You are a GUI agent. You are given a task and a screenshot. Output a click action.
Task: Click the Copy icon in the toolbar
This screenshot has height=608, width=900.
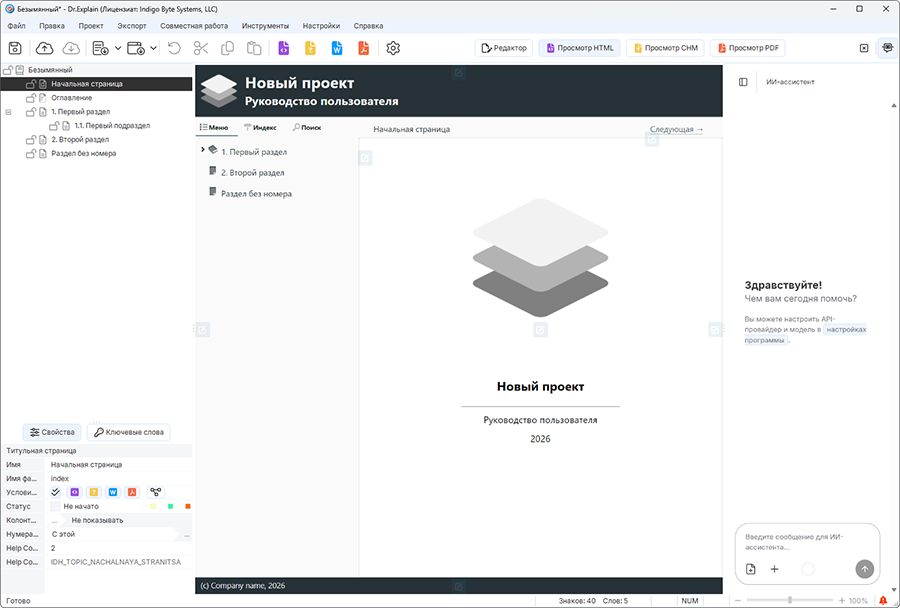point(227,48)
